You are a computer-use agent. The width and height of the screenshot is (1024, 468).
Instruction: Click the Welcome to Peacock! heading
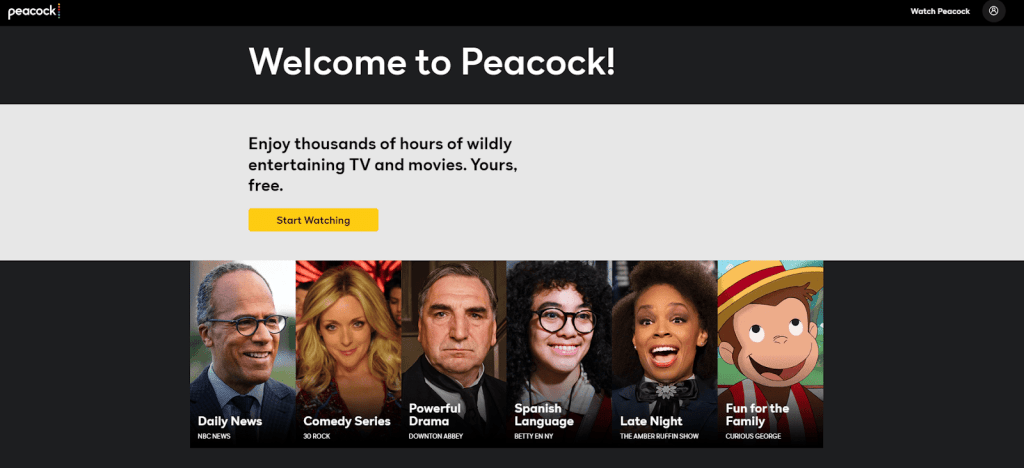tap(432, 62)
